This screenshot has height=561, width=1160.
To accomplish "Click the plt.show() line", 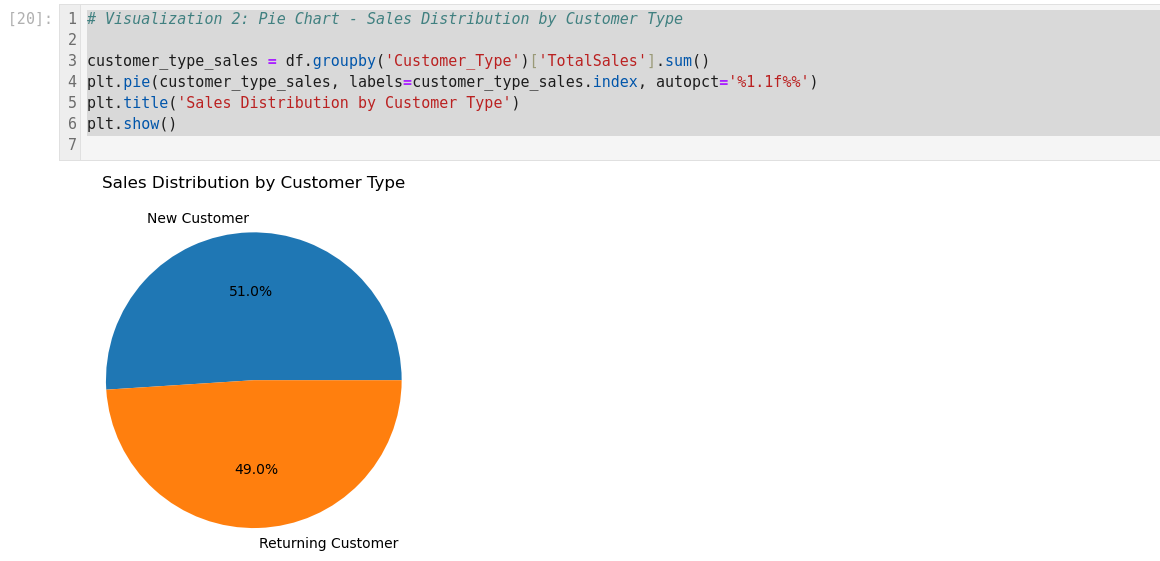I will coord(131,124).
